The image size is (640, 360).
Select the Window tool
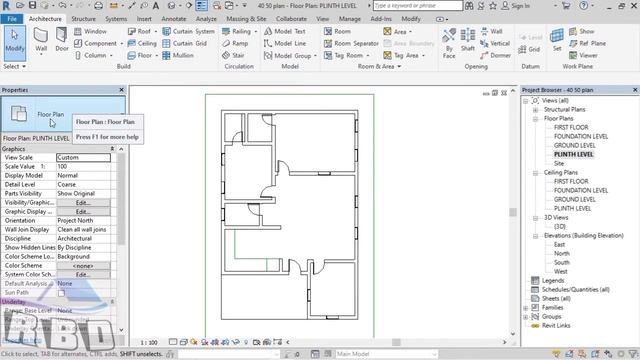(91, 31)
